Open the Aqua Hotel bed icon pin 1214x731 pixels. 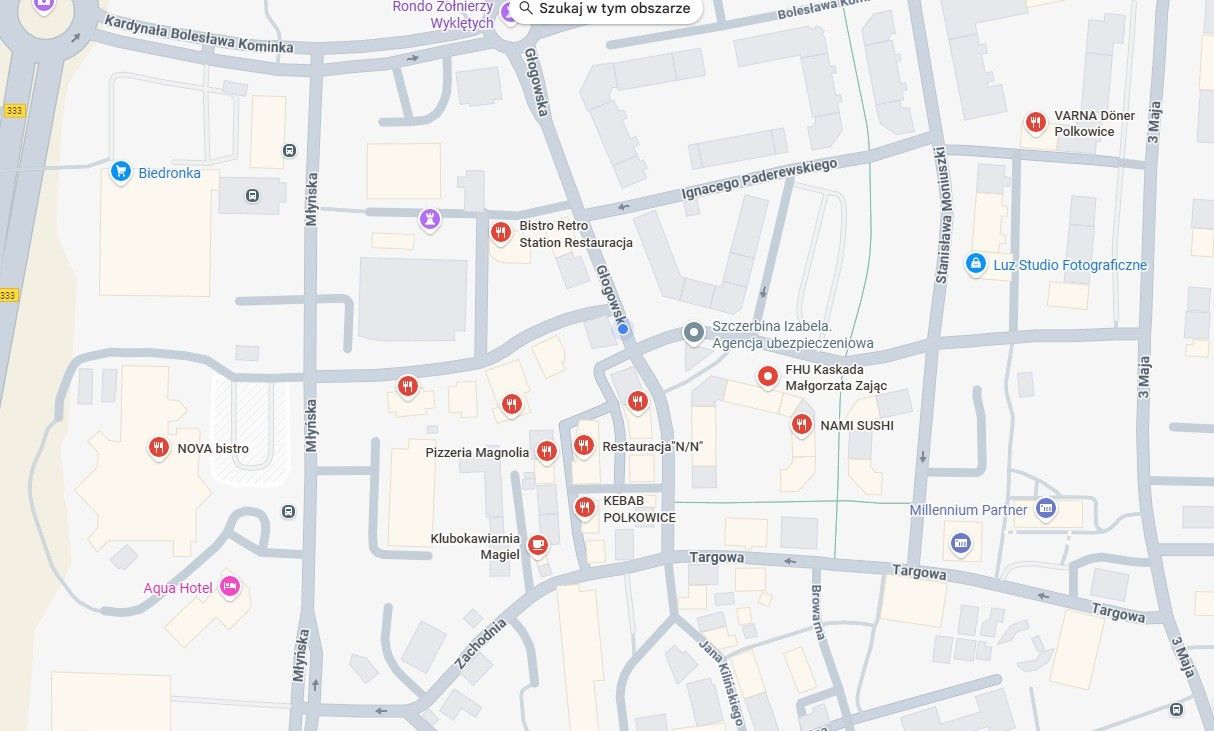click(230, 587)
